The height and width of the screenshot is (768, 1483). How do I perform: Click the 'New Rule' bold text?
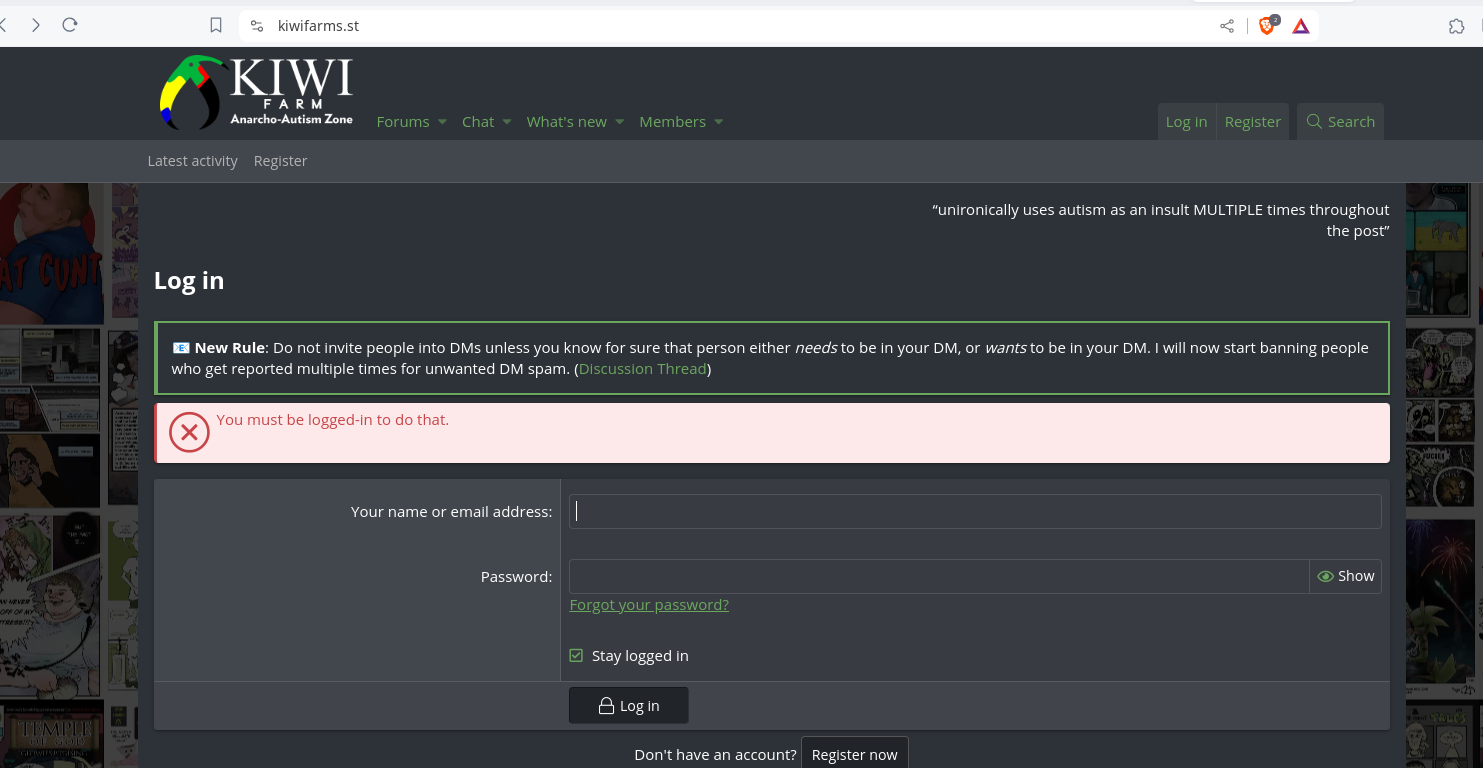point(230,348)
